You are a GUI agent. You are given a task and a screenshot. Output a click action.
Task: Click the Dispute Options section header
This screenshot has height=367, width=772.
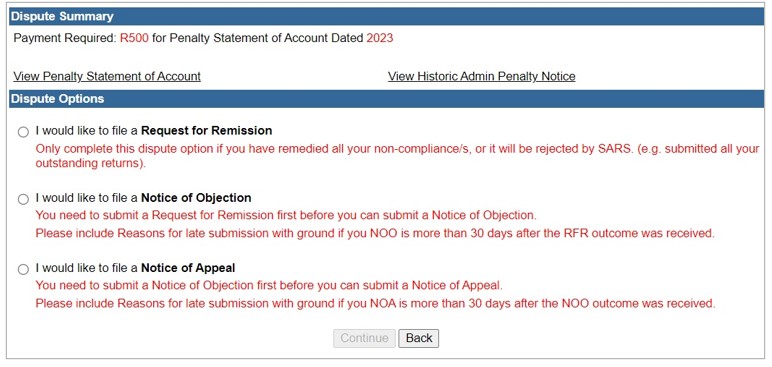386,99
